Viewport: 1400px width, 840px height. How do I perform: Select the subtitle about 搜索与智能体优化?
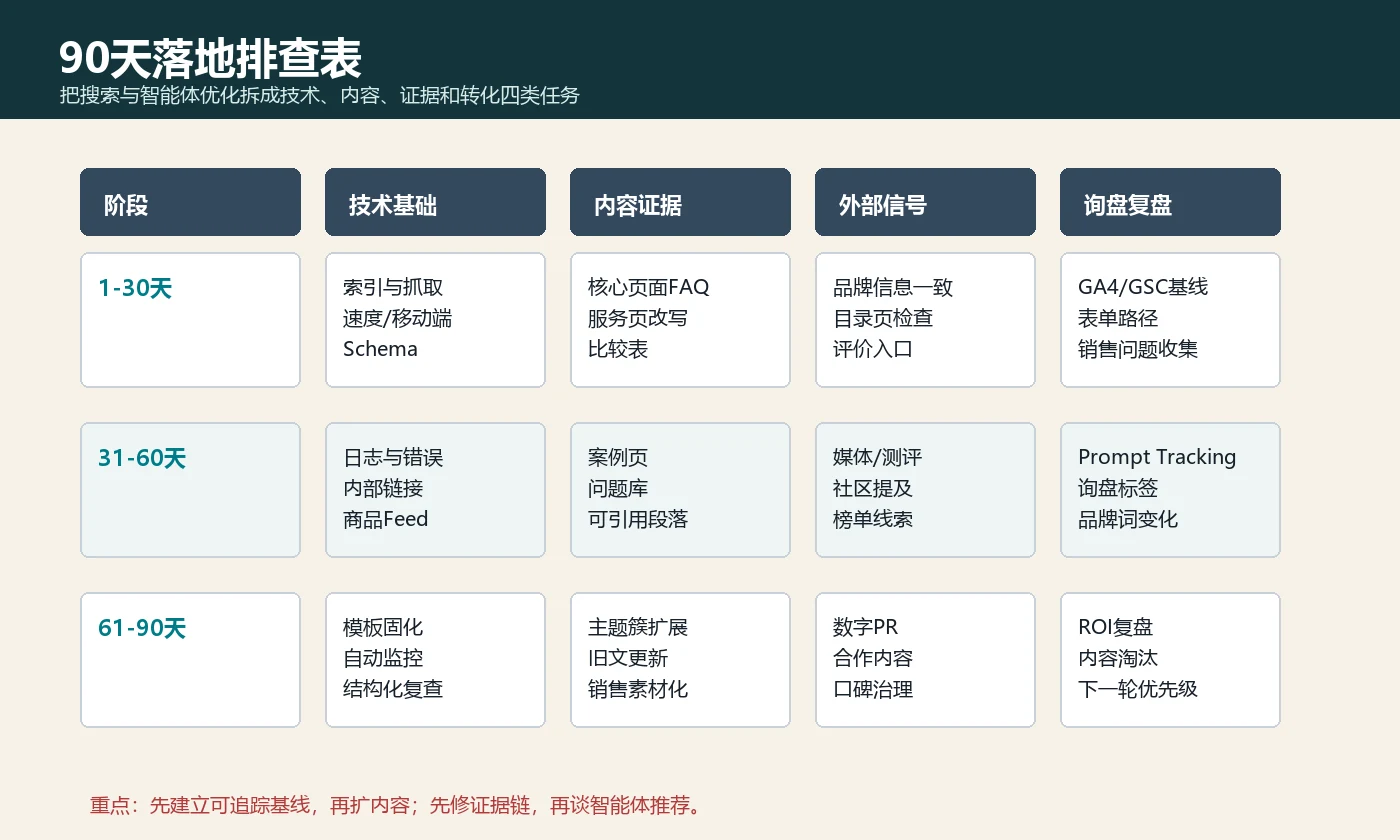click(319, 96)
